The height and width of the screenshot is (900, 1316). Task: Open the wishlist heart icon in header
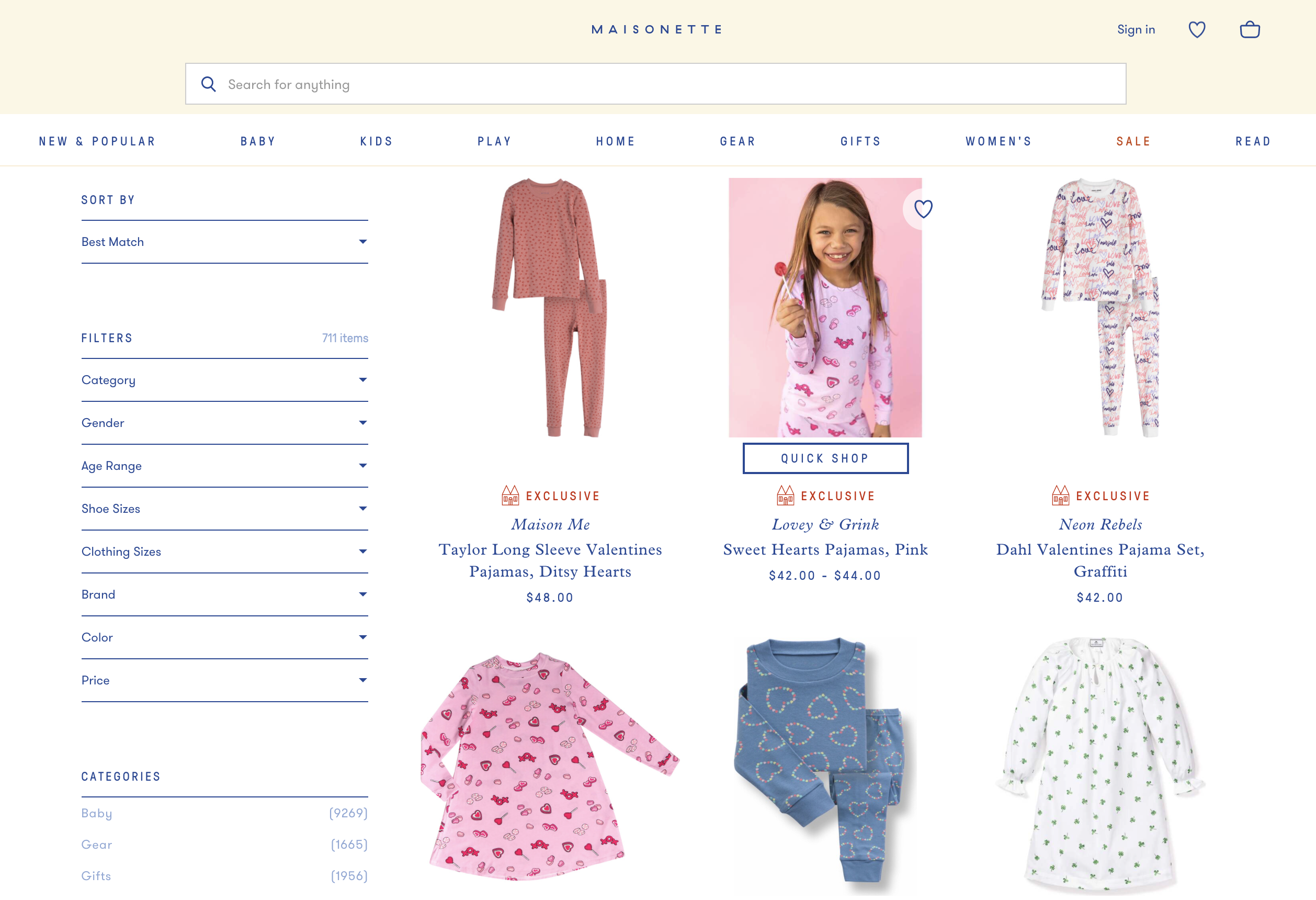[x=1197, y=29]
